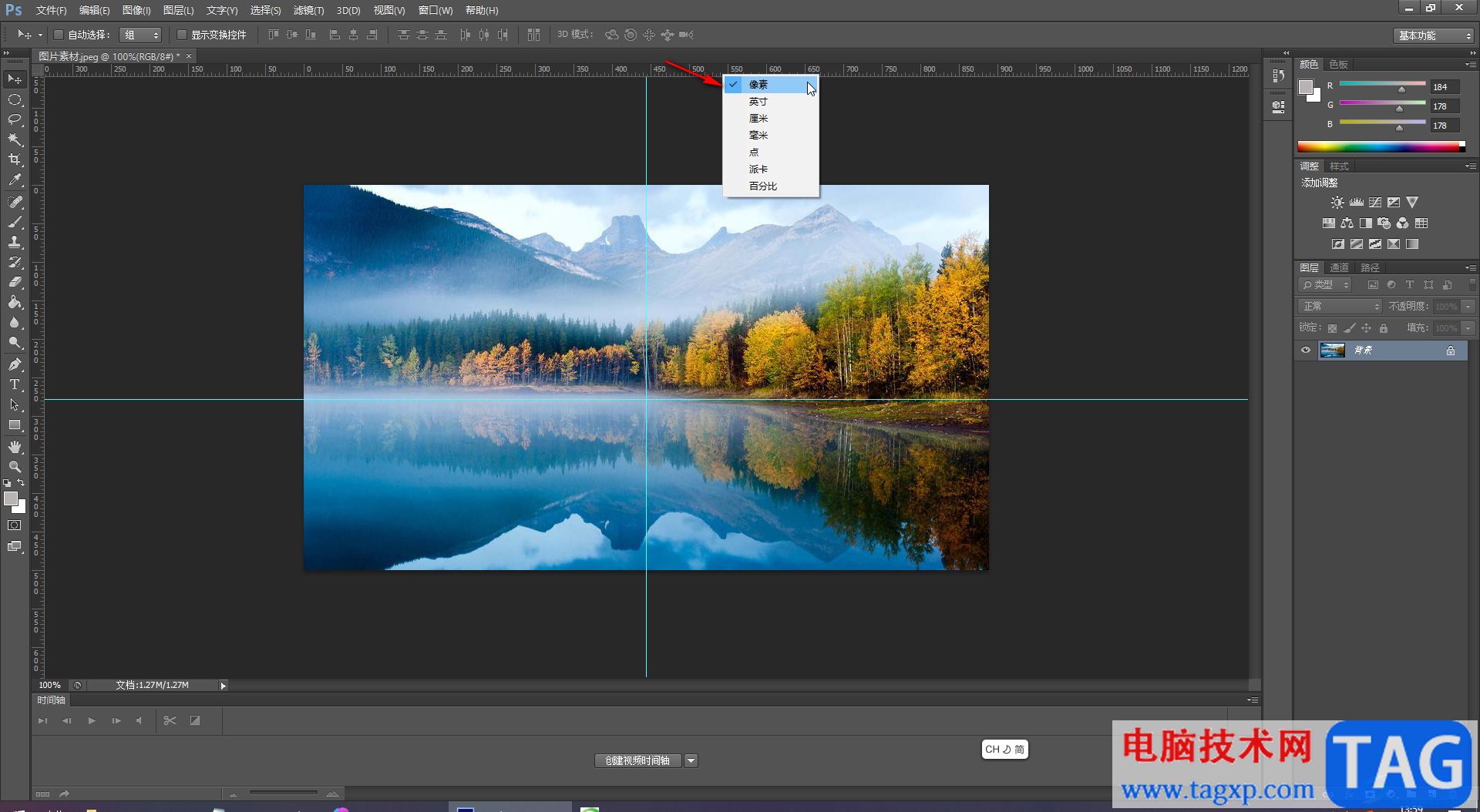Select the Move tool
The height and width of the screenshot is (812, 1480).
[x=15, y=79]
